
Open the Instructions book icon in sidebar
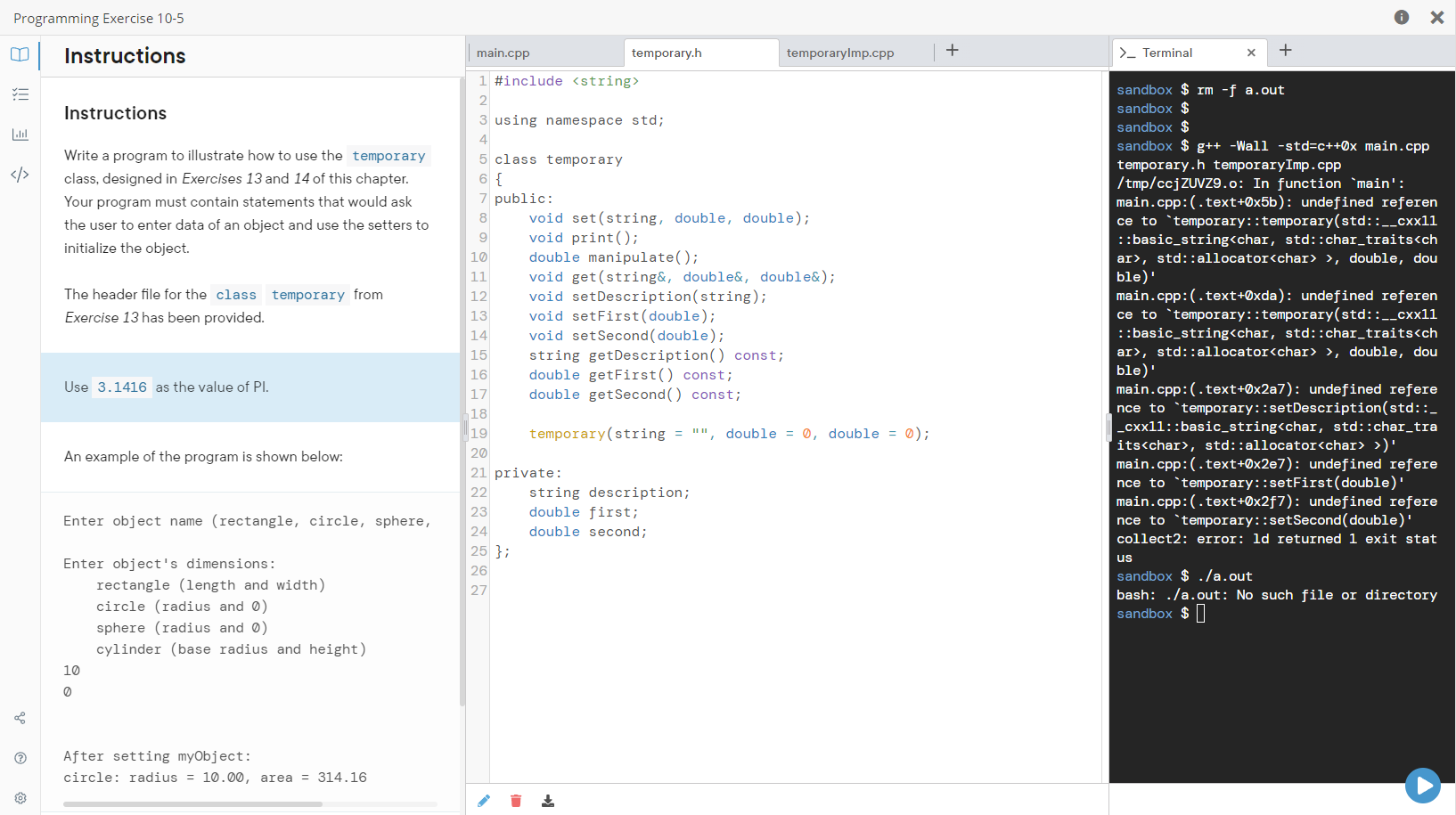tap(20, 54)
